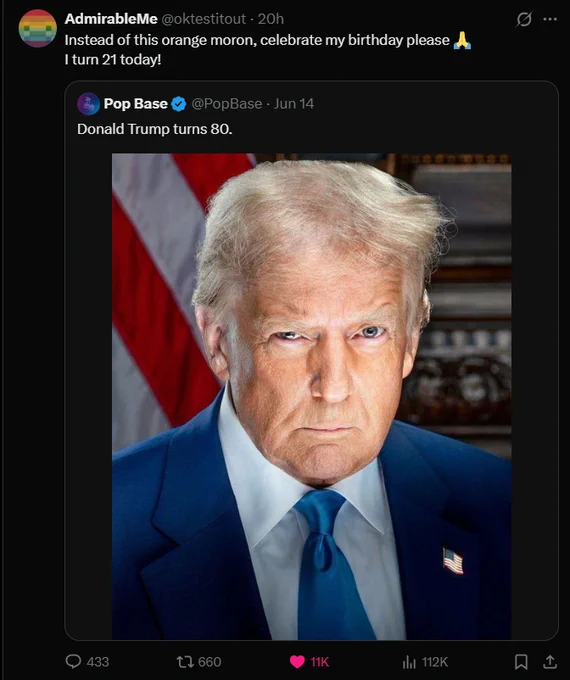This screenshot has width=570, height=680.
Task: Open the share upload icon
Action: tap(550, 662)
